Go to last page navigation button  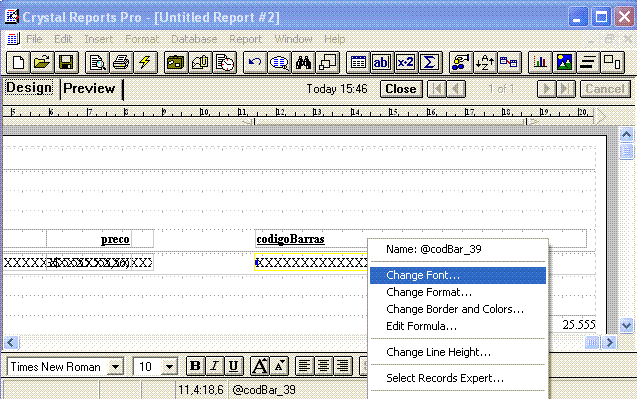point(566,89)
